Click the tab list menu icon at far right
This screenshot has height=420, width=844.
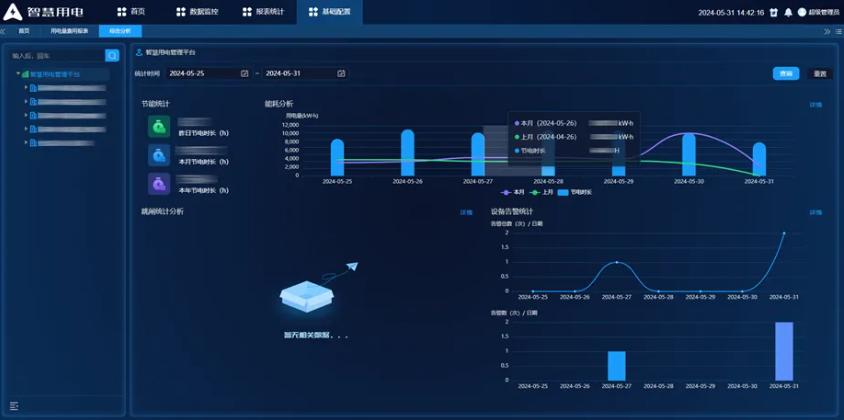tap(836, 31)
